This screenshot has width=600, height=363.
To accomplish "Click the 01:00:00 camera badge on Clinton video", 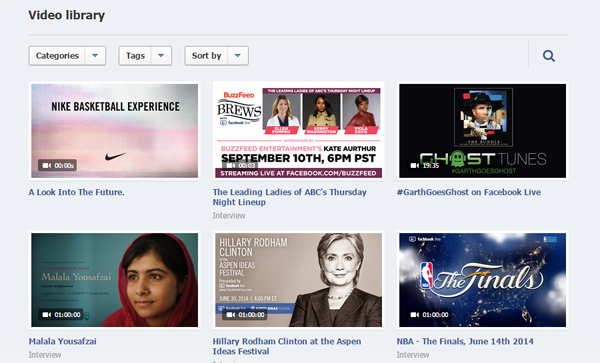I will coord(245,315).
